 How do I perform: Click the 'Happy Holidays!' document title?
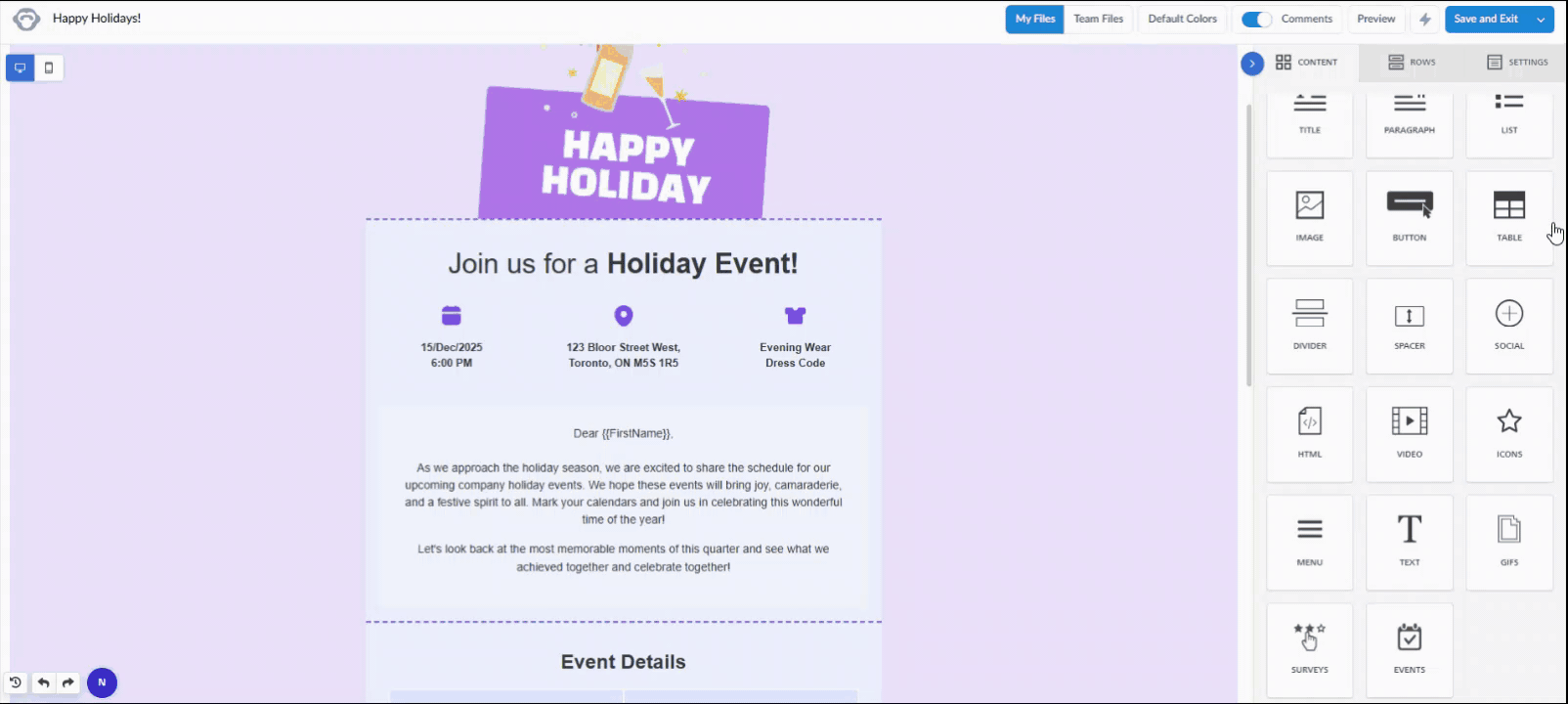tap(97, 19)
